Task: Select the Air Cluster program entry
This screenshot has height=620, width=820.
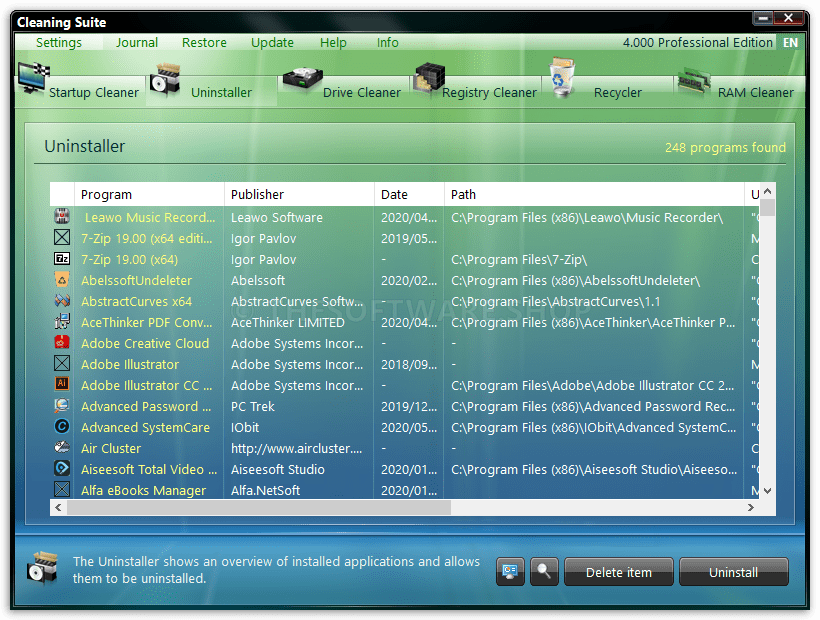Action: (x=111, y=448)
